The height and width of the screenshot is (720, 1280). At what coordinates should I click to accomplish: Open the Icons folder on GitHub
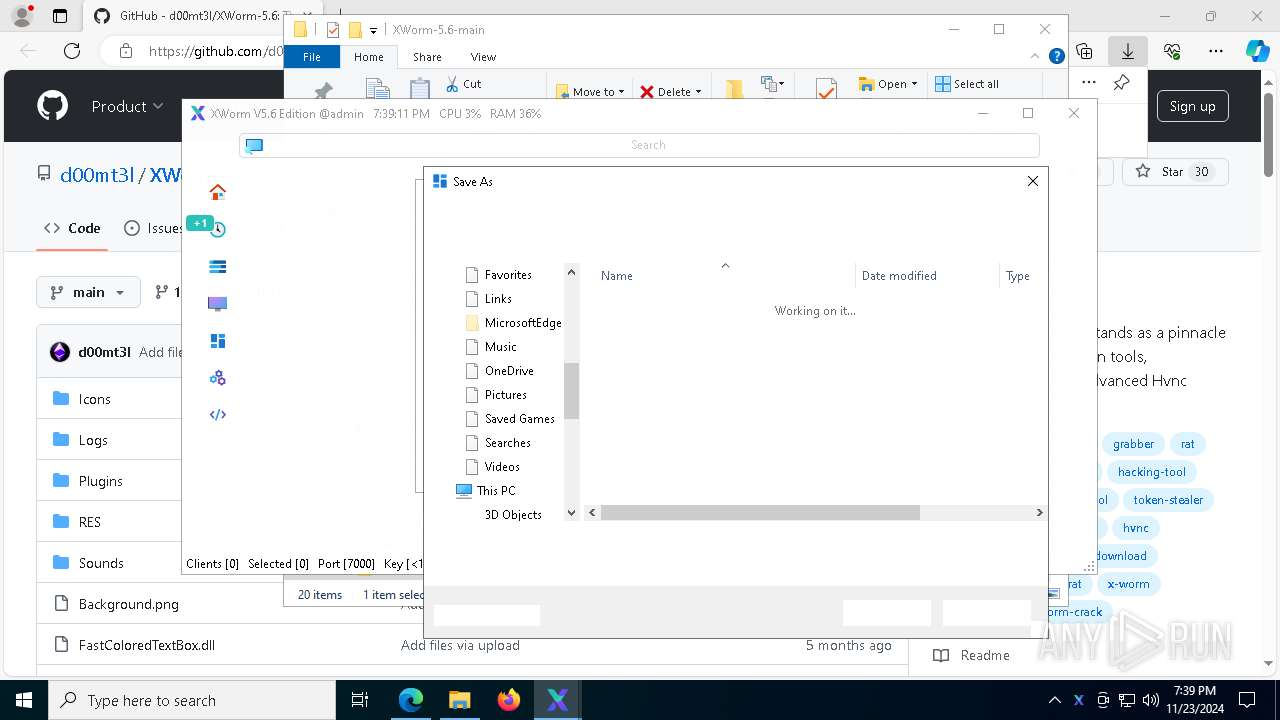tap(95, 399)
